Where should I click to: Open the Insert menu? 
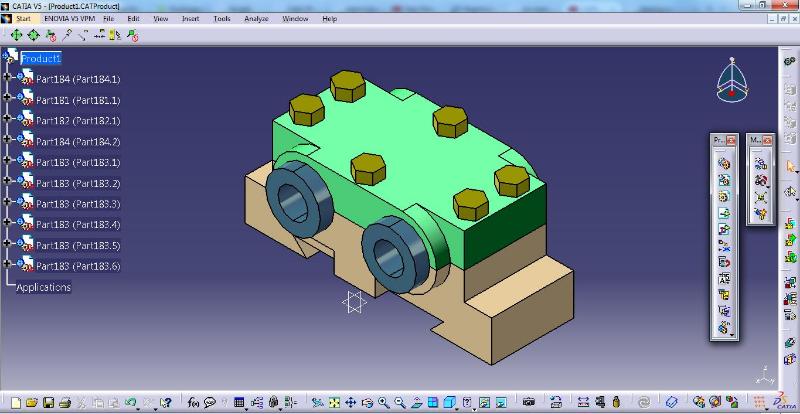tap(190, 19)
